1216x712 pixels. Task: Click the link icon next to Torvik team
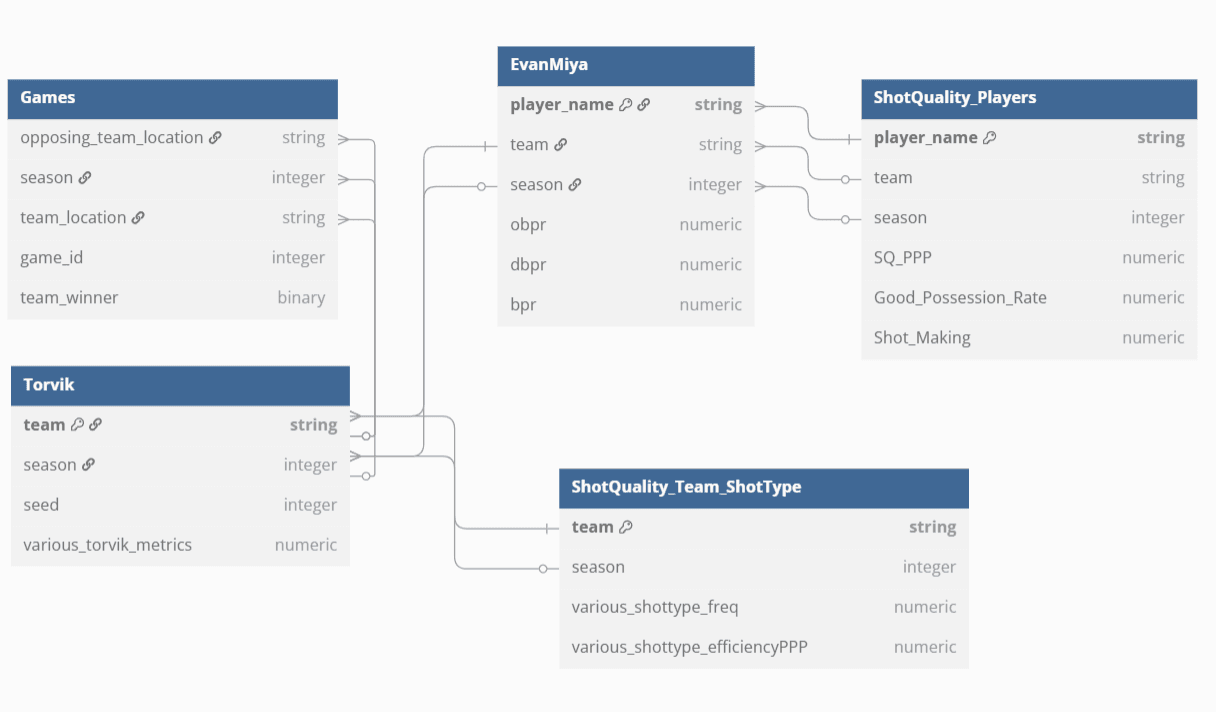coord(95,425)
